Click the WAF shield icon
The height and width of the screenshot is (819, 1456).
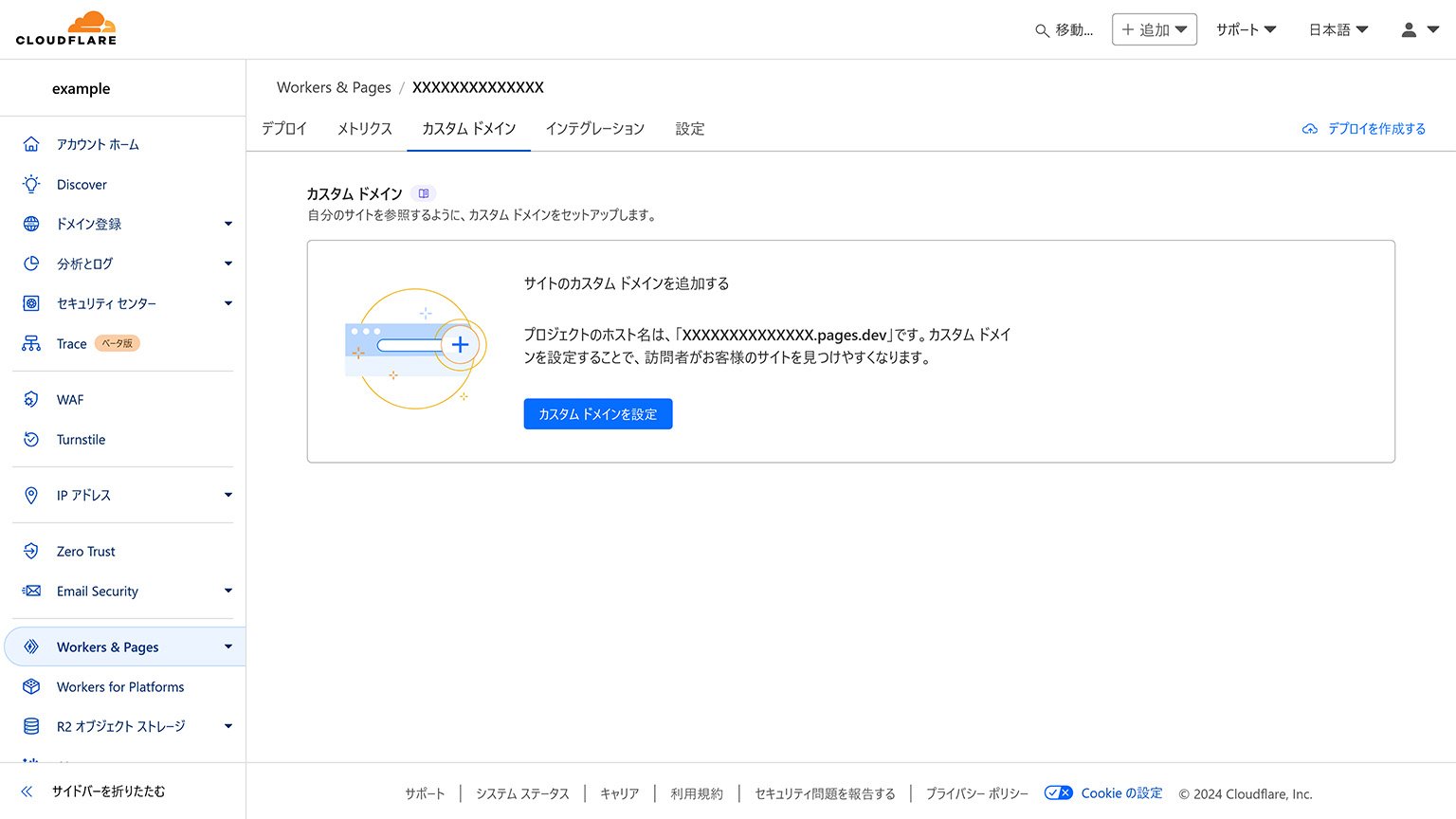31,399
